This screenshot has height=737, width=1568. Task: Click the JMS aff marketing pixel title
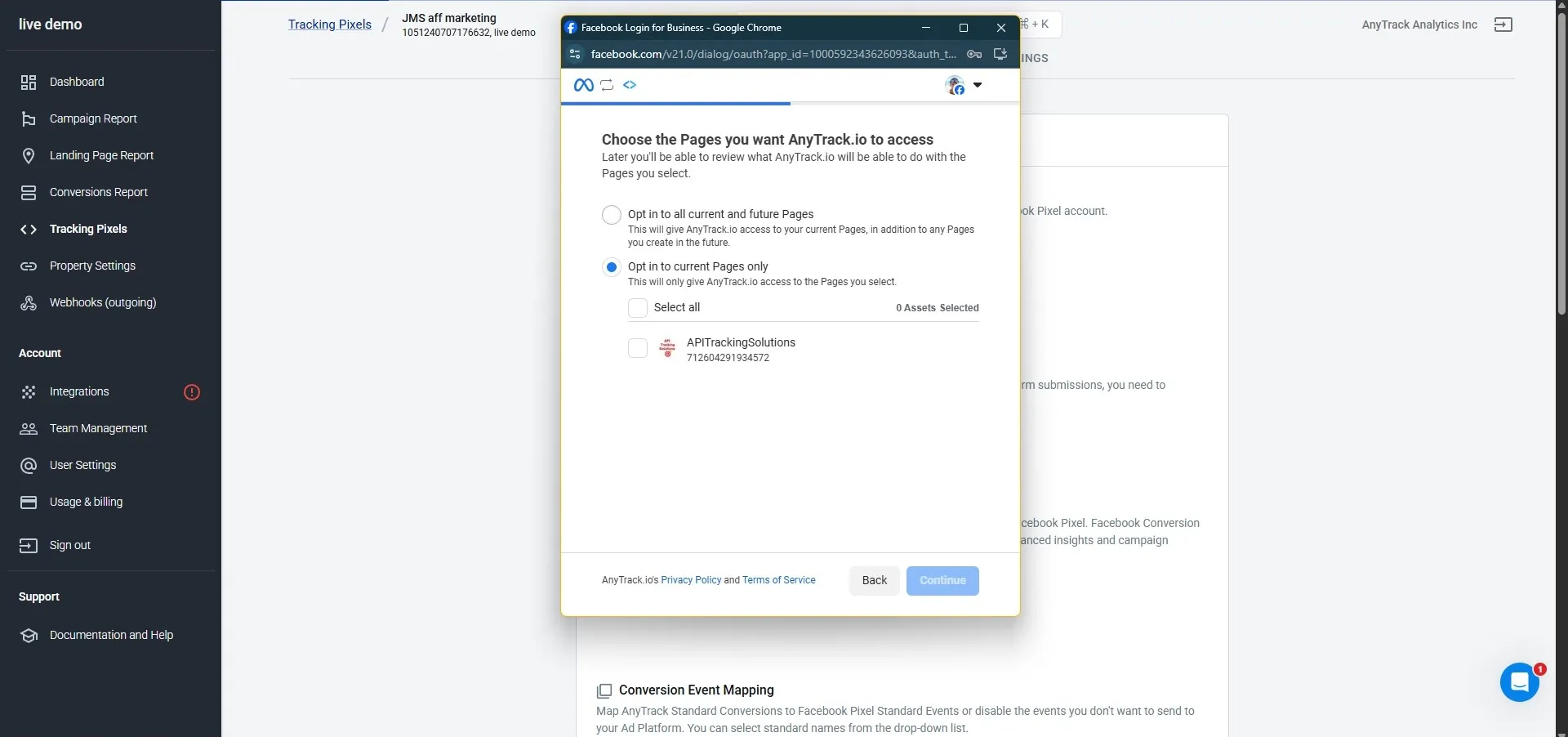pyautogui.click(x=449, y=18)
